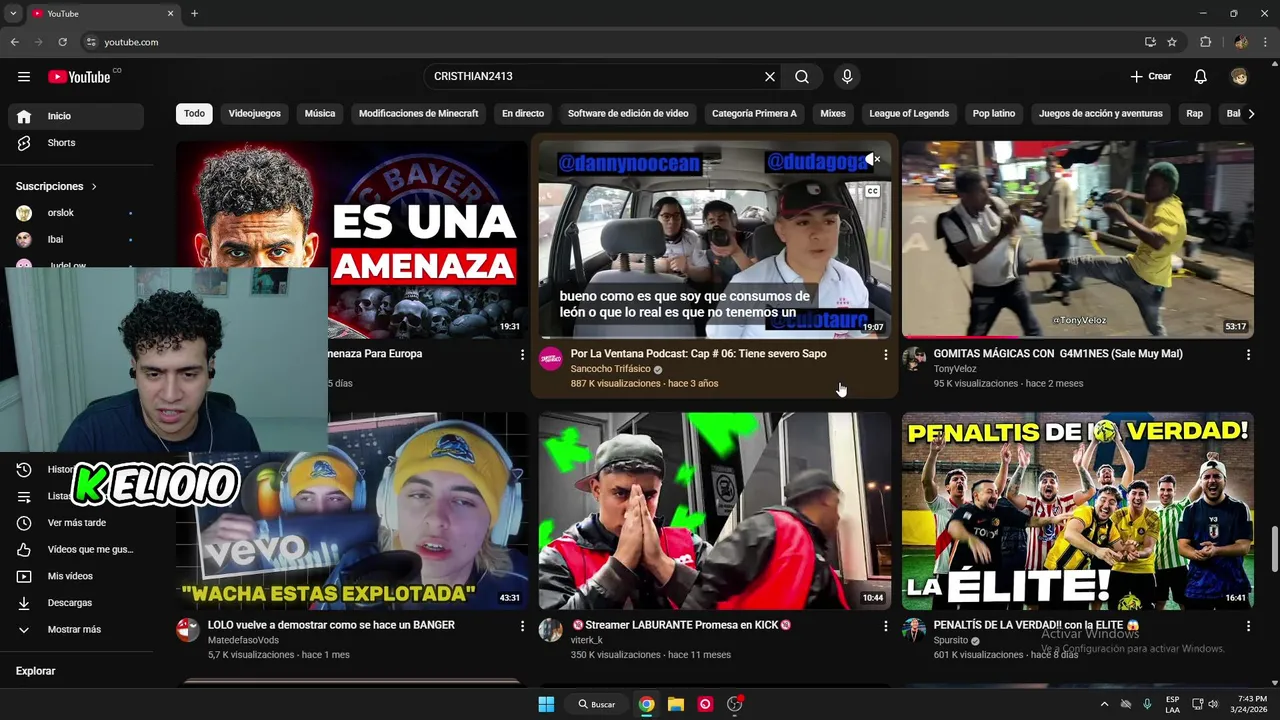Open Ver más tarde playlist
This screenshot has height=720, width=1280.
point(76,523)
